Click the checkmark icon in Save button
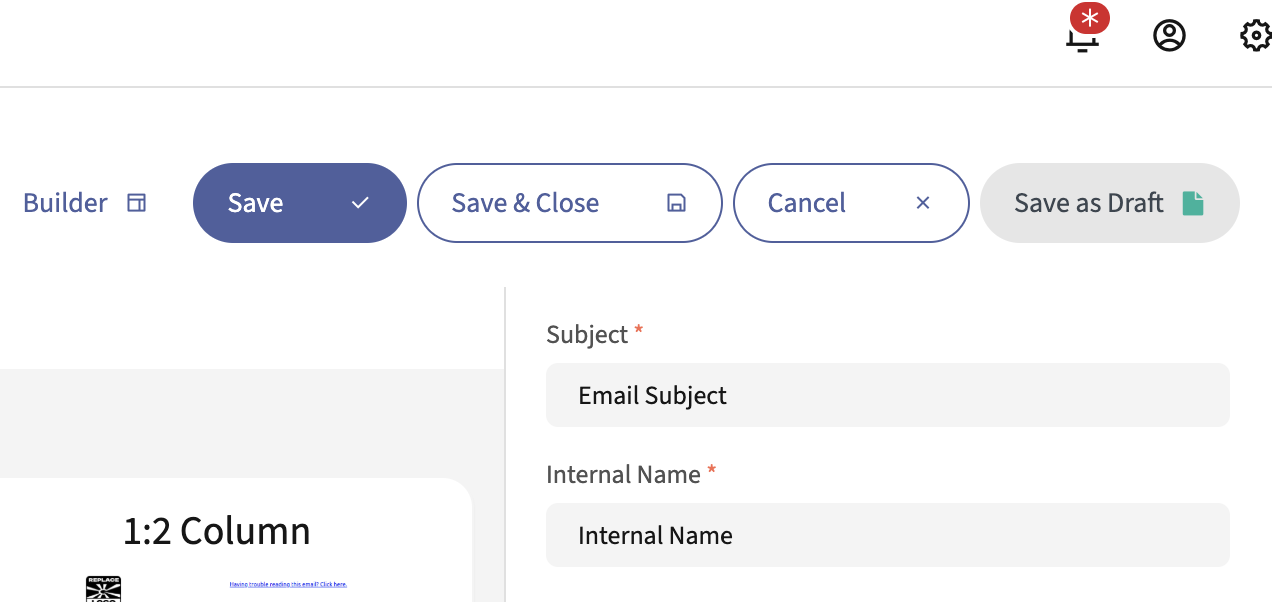This screenshot has width=1272, height=602. pos(361,203)
